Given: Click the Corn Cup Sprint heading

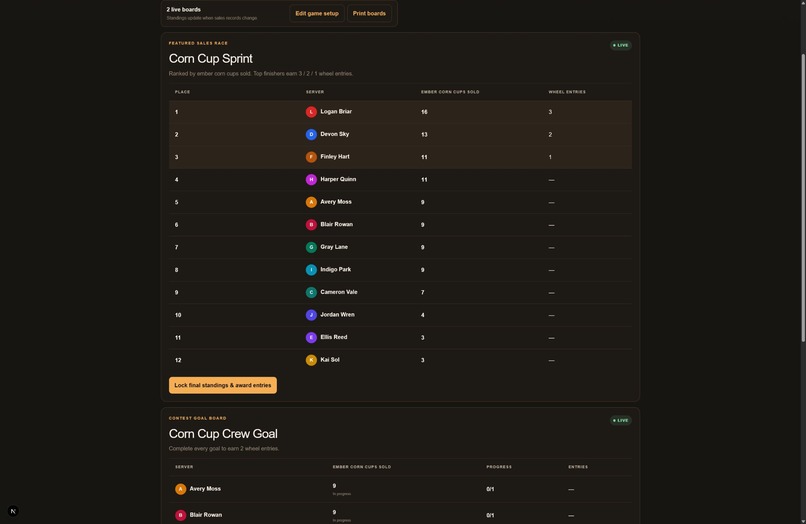Looking at the screenshot, I should (211, 59).
